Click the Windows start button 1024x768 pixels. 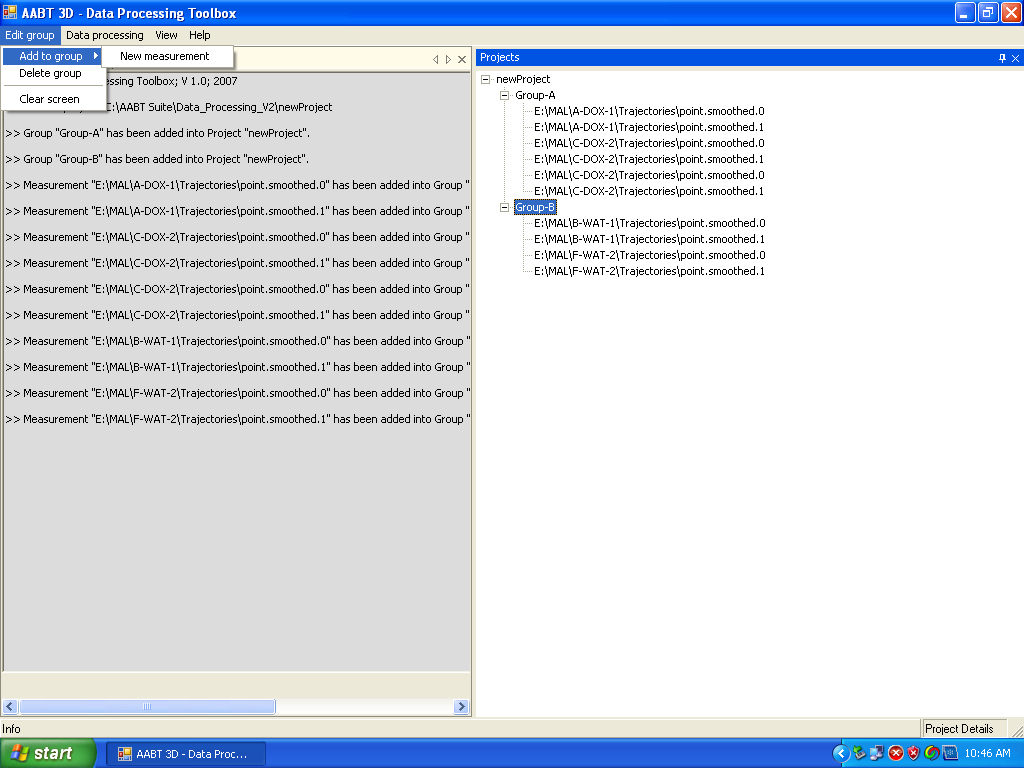pos(47,754)
